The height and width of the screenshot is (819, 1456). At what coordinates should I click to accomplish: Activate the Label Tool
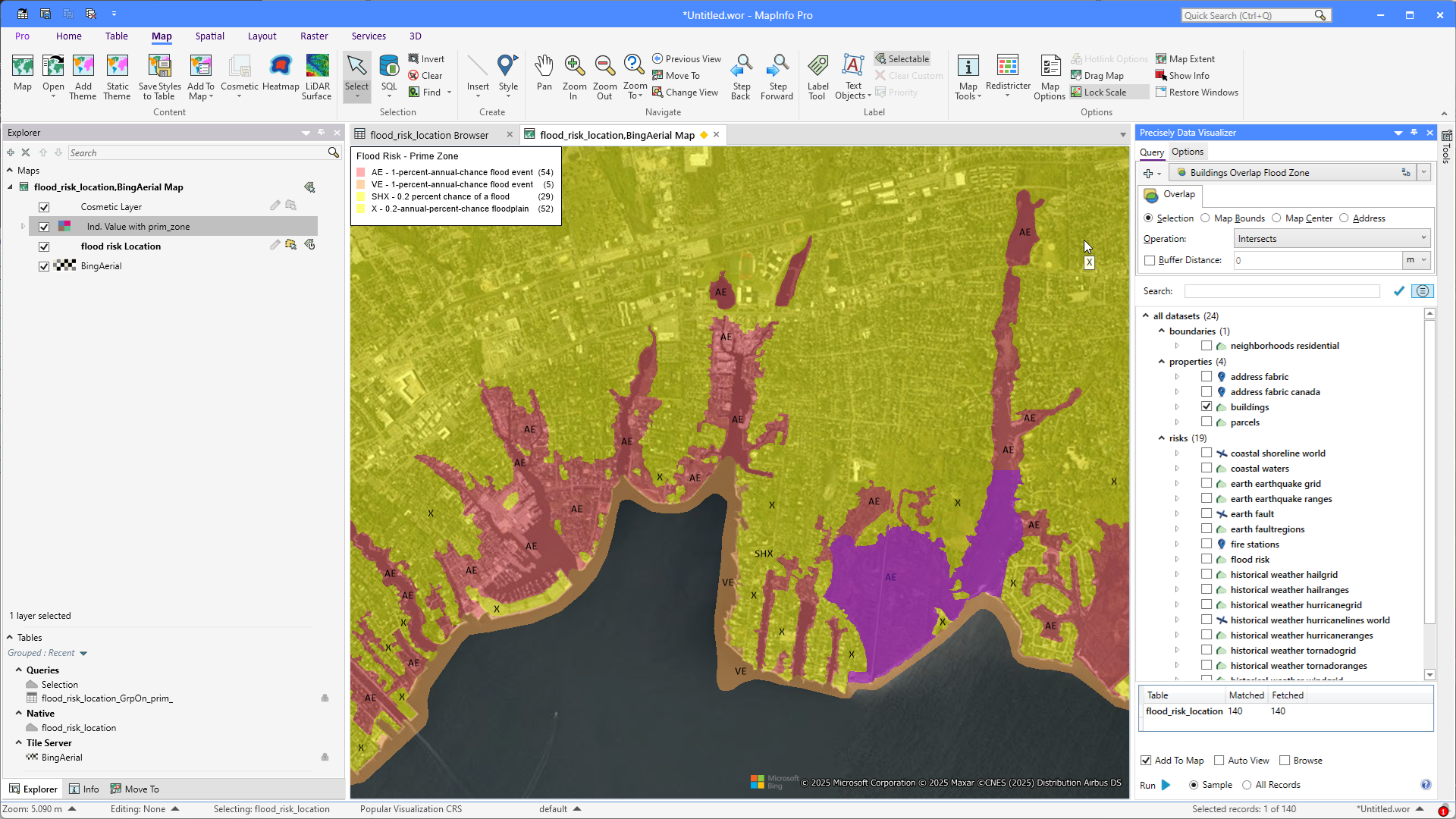click(x=817, y=74)
